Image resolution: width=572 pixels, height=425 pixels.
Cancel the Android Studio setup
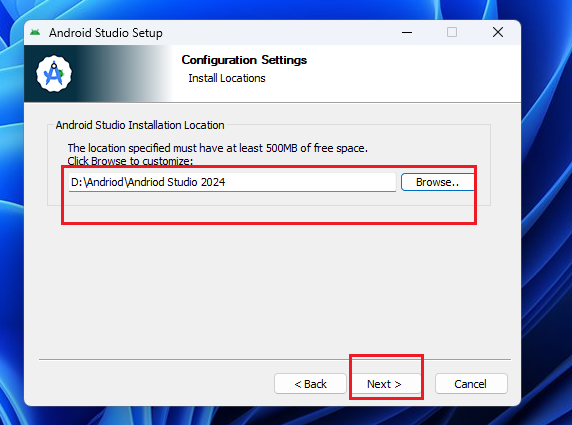click(x=471, y=383)
